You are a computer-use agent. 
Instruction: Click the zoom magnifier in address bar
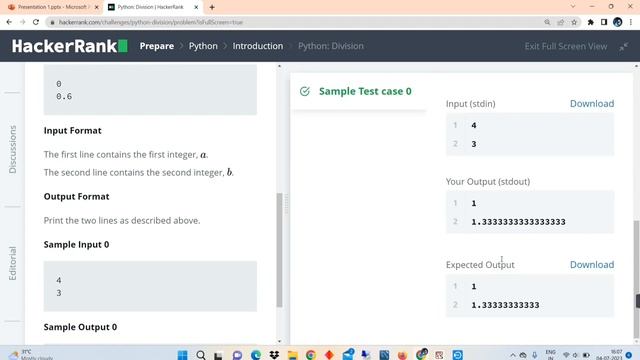547,22
